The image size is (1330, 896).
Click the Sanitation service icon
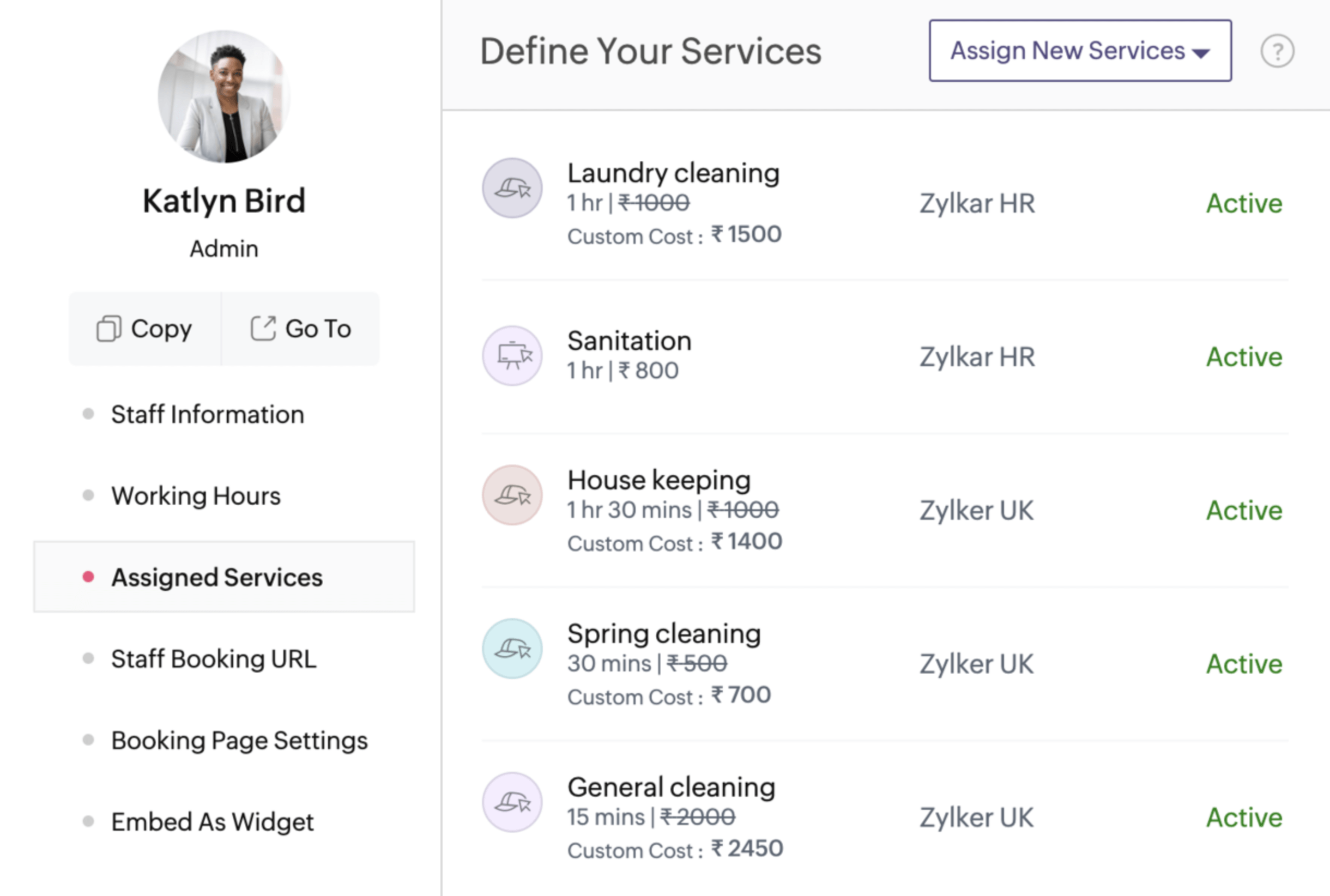tap(512, 355)
